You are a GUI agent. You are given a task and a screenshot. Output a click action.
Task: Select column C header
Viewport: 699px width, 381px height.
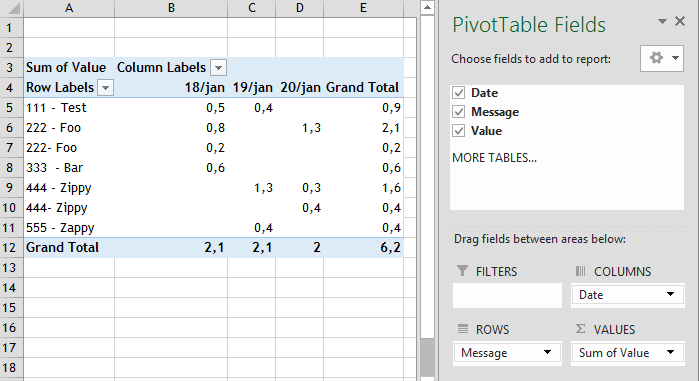tap(252, 8)
